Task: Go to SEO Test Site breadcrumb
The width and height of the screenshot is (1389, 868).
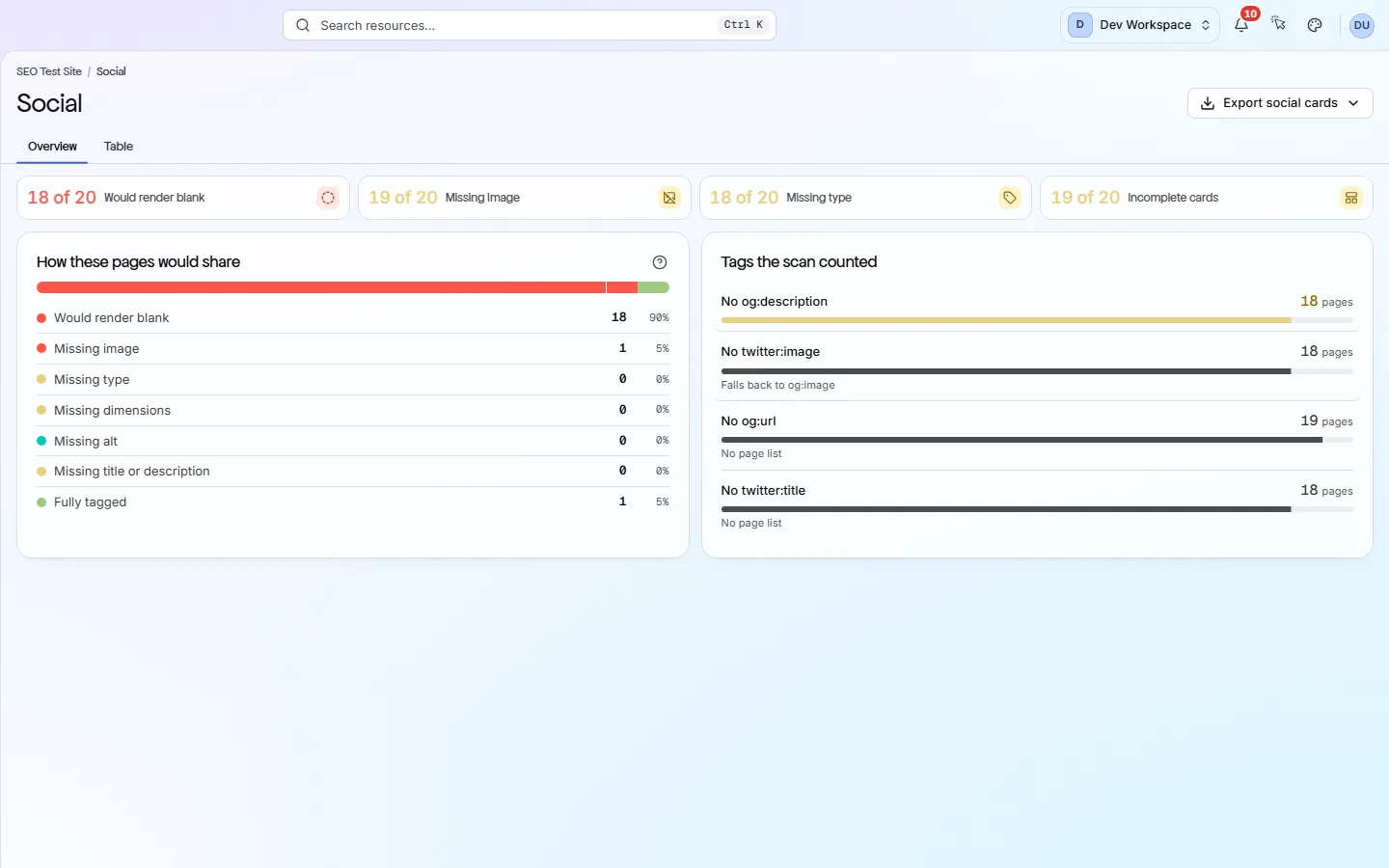Action: tap(49, 71)
